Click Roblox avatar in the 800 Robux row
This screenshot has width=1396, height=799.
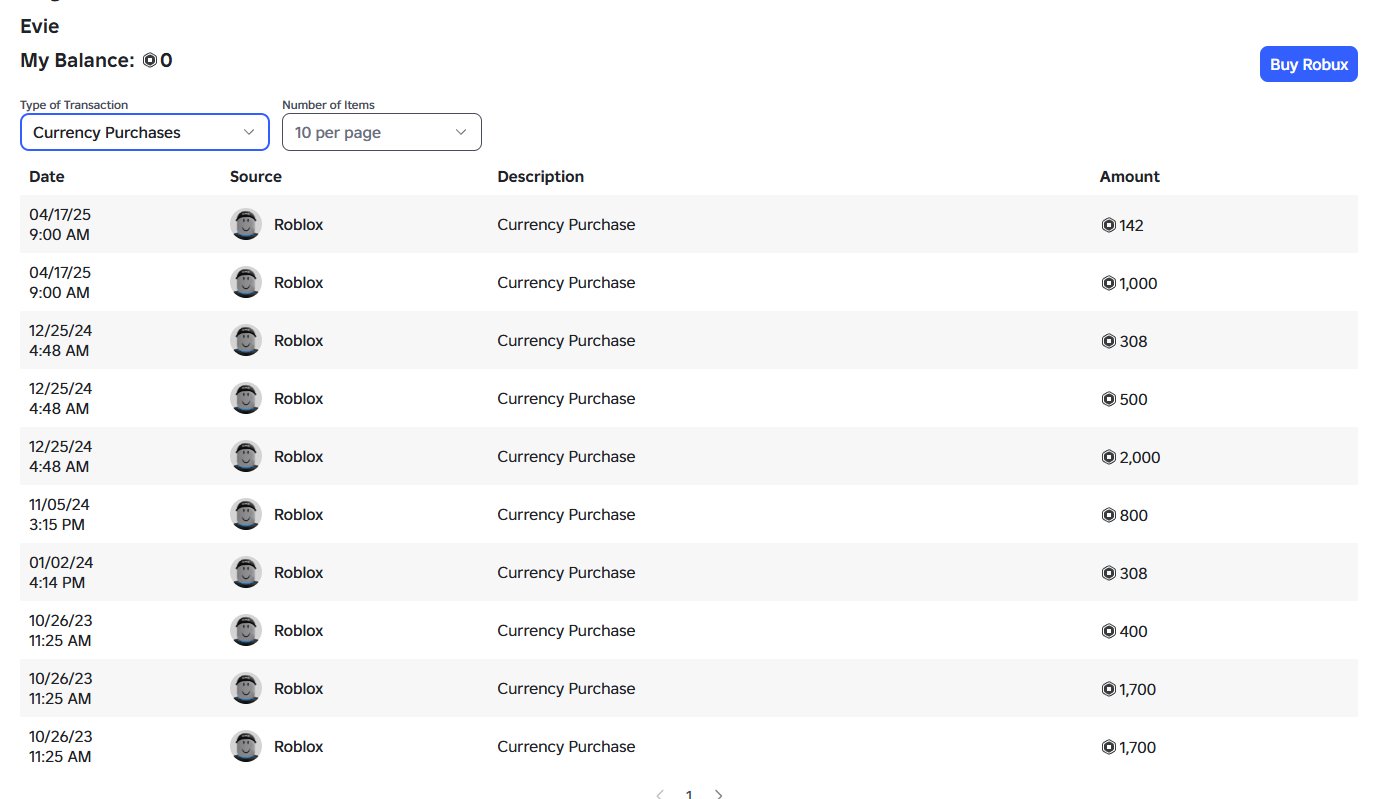coord(246,514)
